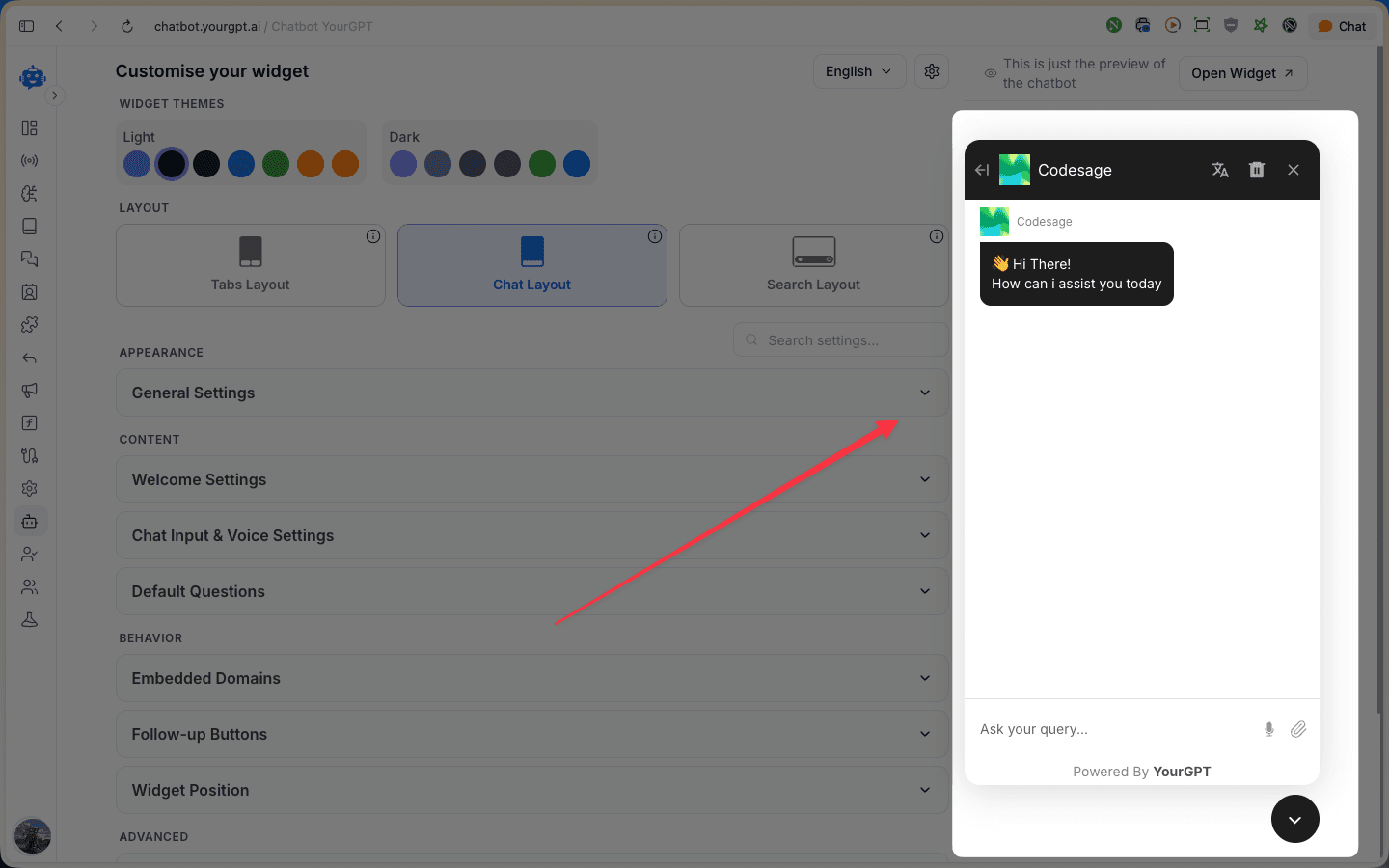Select the Tabs Layout option
Viewport: 1389px width, 868px height.
(250, 265)
